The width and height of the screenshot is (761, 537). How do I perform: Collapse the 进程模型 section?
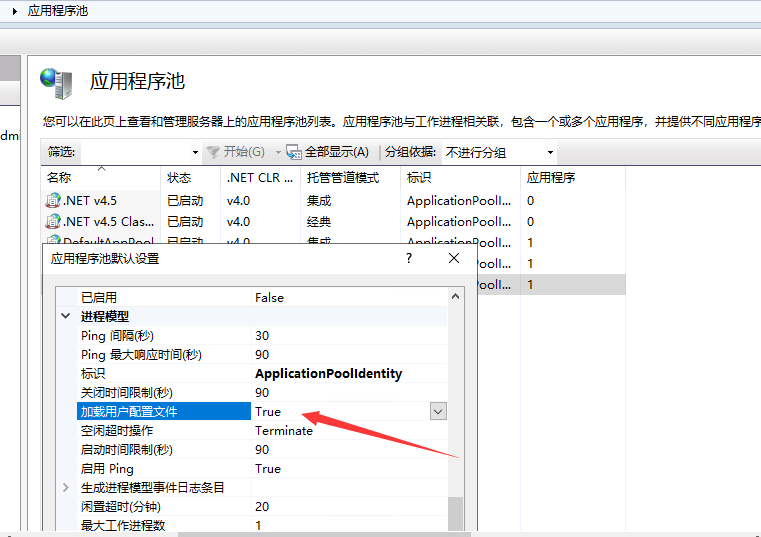tap(67, 316)
